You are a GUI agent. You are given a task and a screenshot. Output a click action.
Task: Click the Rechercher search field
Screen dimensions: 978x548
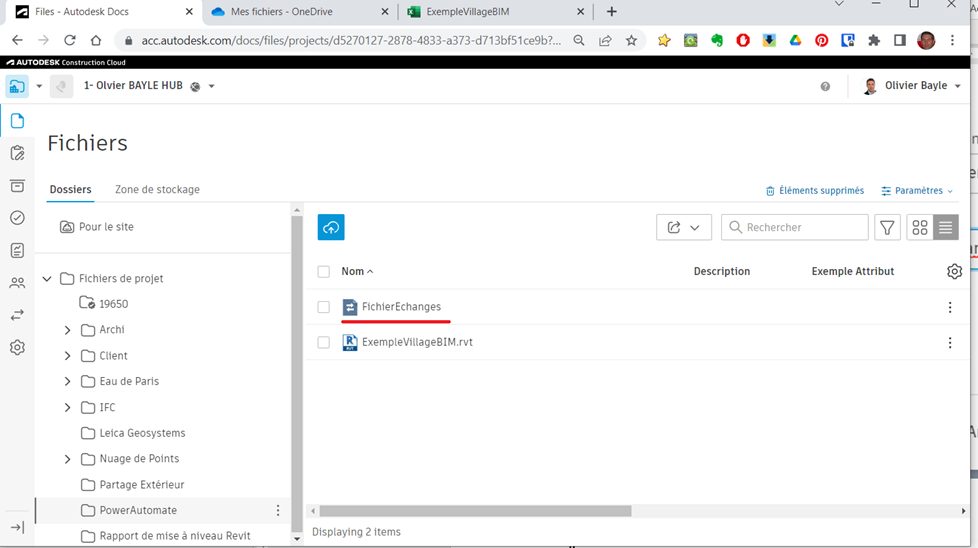[795, 227]
